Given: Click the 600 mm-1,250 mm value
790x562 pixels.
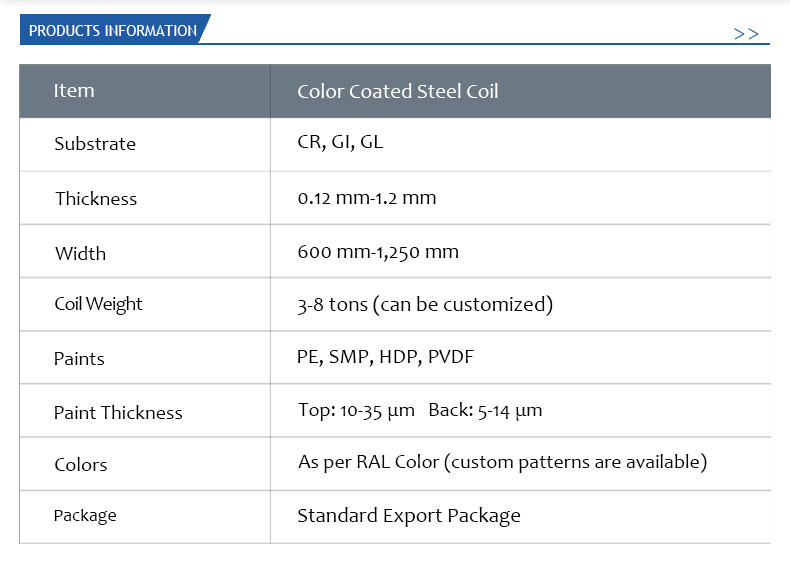Looking at the screenshot, I should 378,252.
